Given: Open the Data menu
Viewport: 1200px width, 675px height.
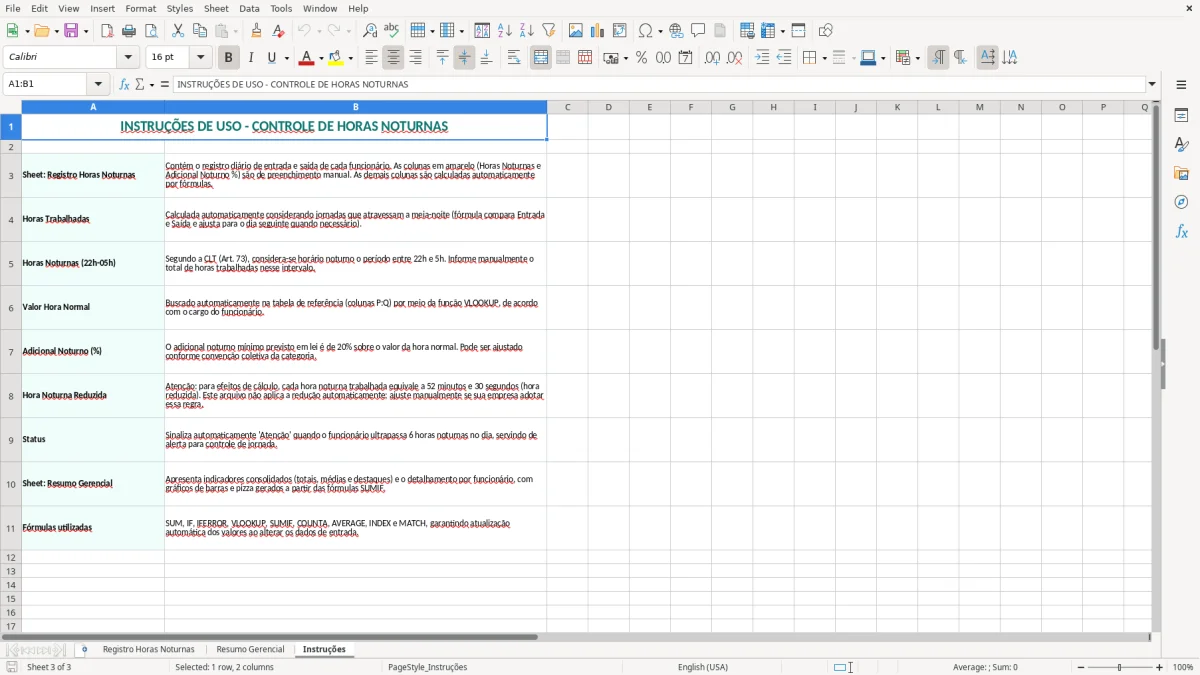Looking at the screenshot, I should pyautogui.click(x=249, y=8).
